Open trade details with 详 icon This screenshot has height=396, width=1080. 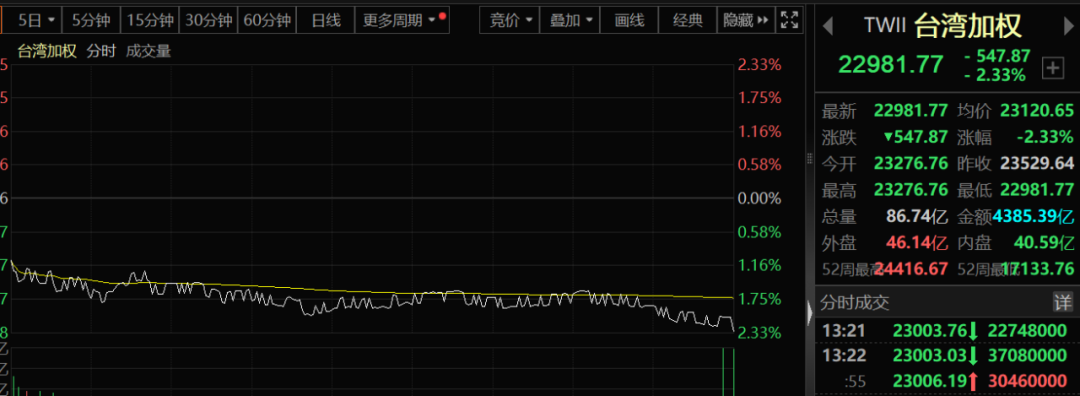tap(1062, 302)
